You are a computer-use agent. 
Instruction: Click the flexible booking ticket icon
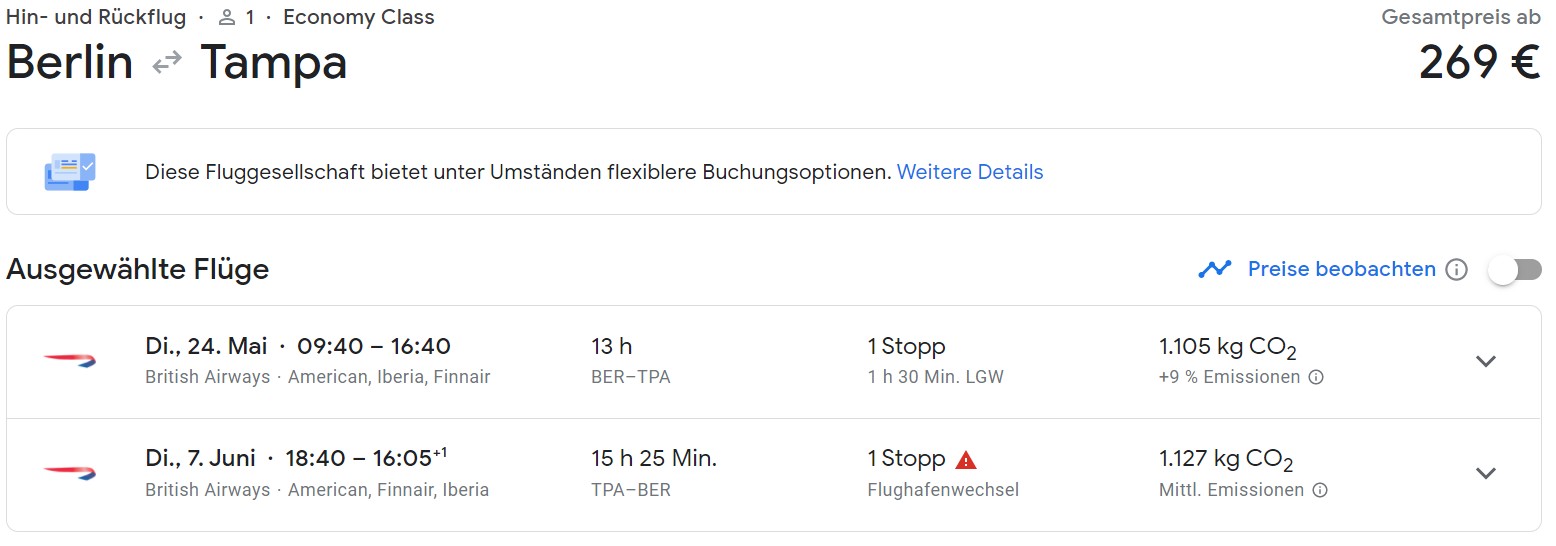(70, 172)
